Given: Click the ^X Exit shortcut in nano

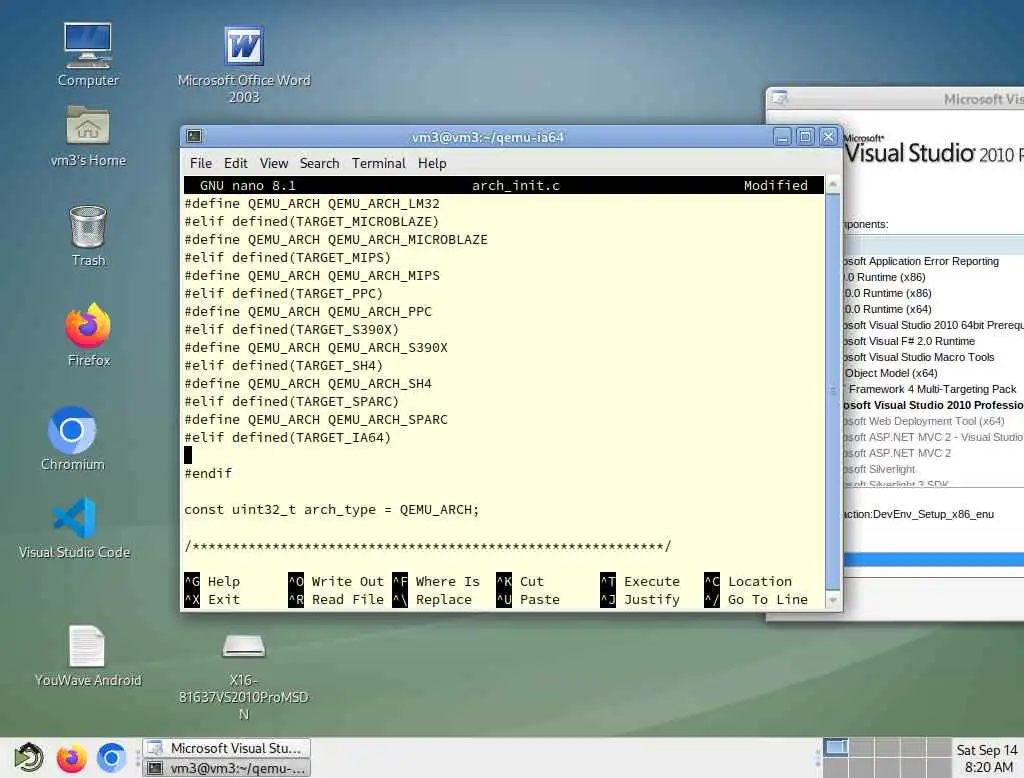Looking at the screenshot, I should [x=213, y=599].
